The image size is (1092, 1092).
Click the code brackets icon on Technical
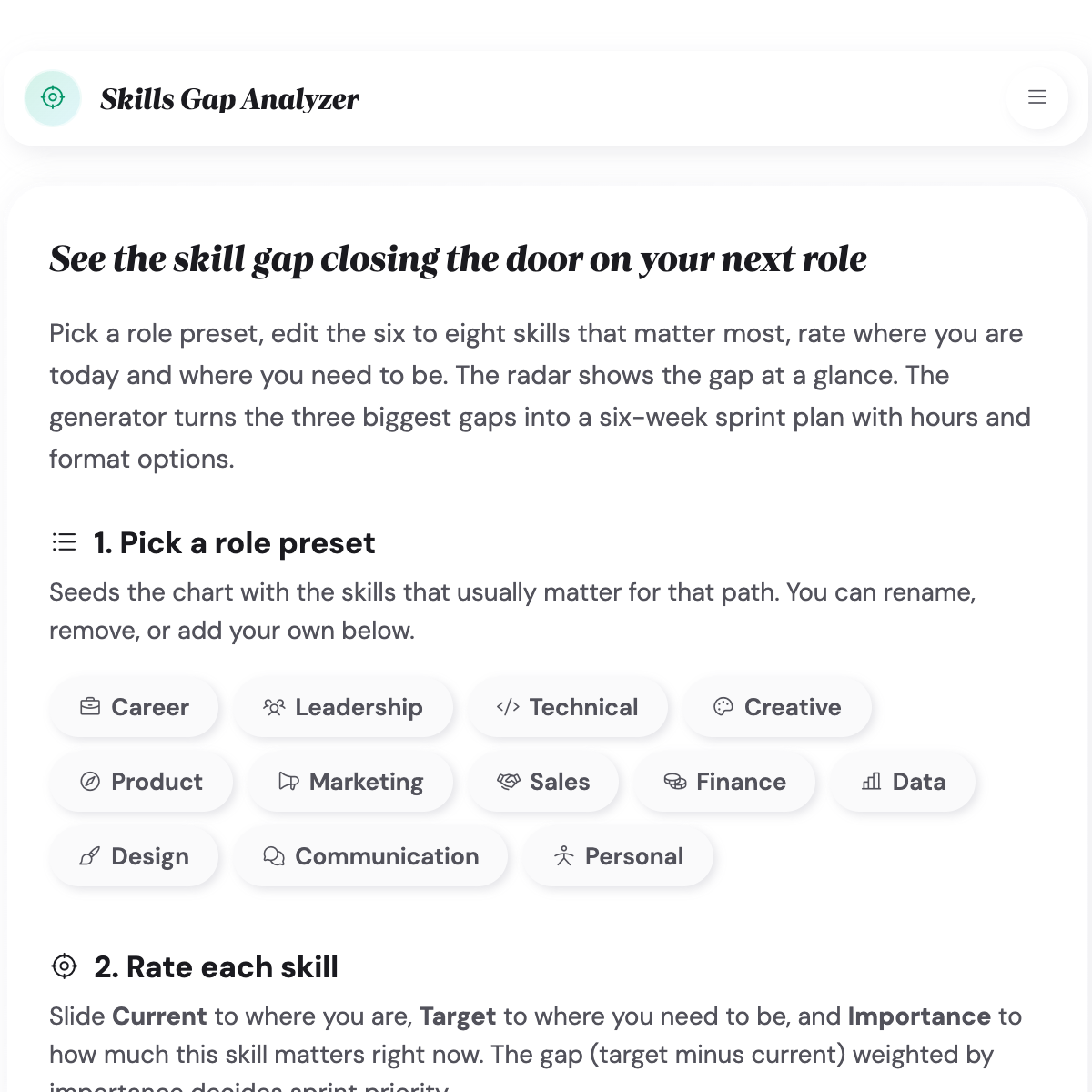tap(508, 707)
